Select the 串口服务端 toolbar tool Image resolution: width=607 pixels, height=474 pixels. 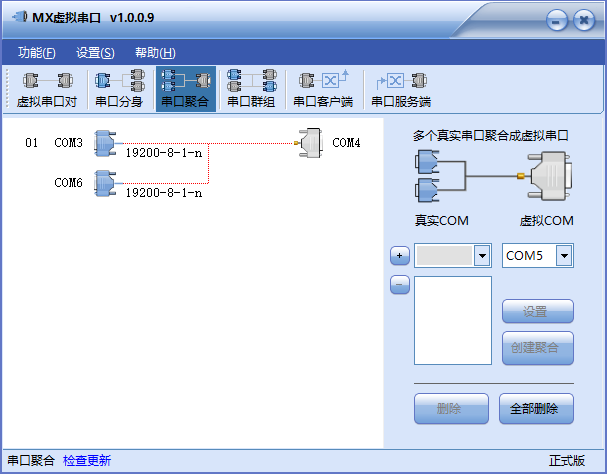[x=401, y=89]
